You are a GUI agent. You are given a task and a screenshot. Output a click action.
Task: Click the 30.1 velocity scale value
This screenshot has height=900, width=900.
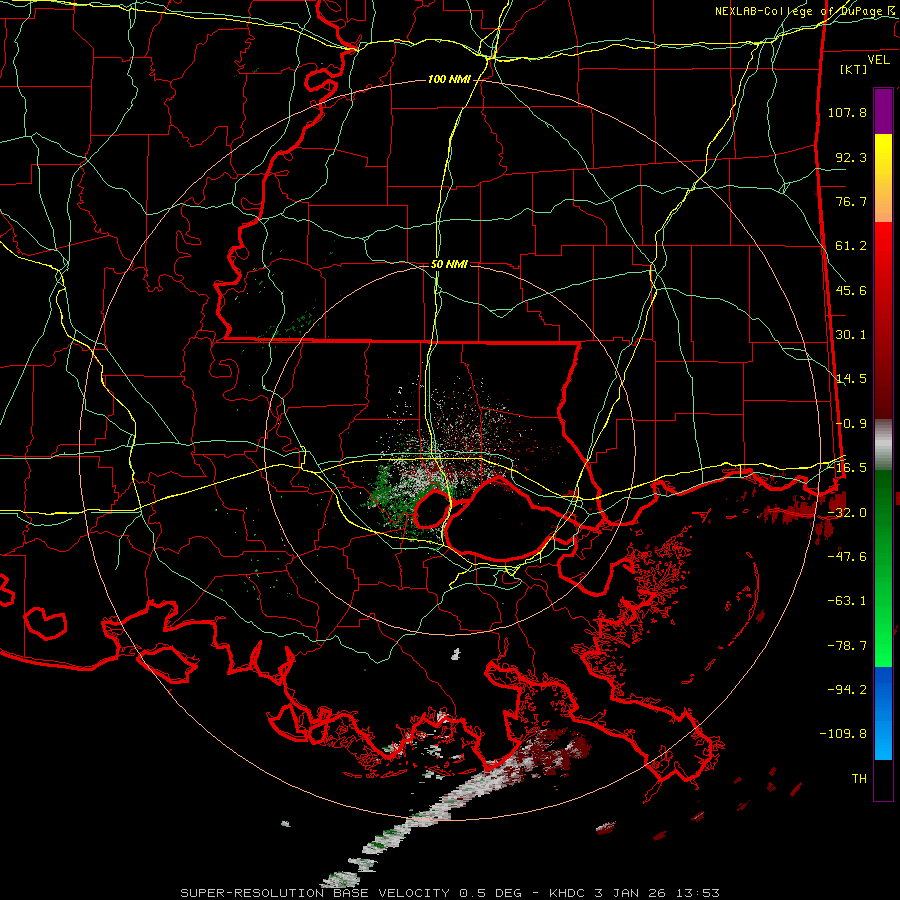pyautogui.click(x=851, y=335)
